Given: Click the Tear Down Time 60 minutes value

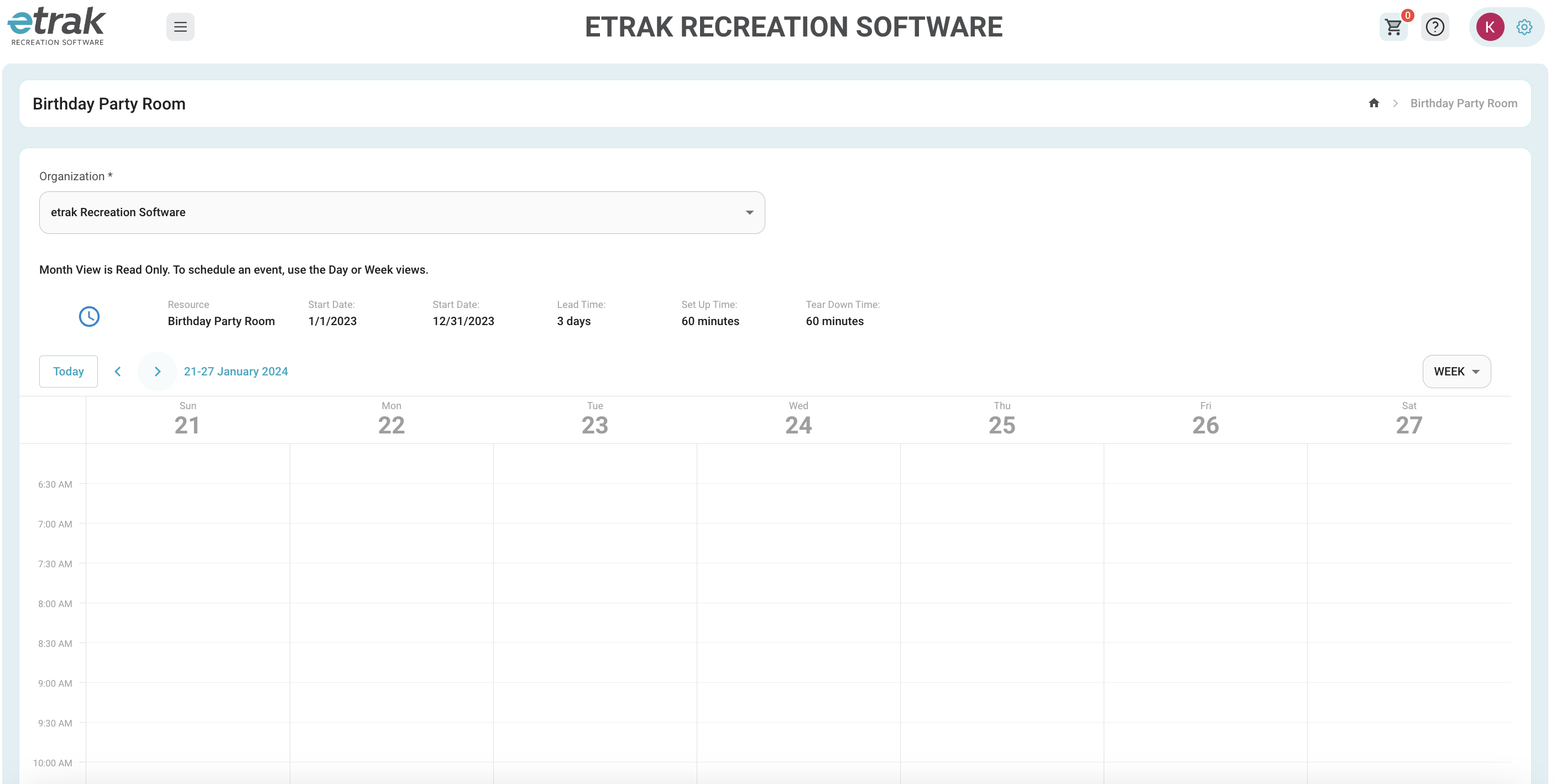Looking at the screenshot, I should pos(834,321).
